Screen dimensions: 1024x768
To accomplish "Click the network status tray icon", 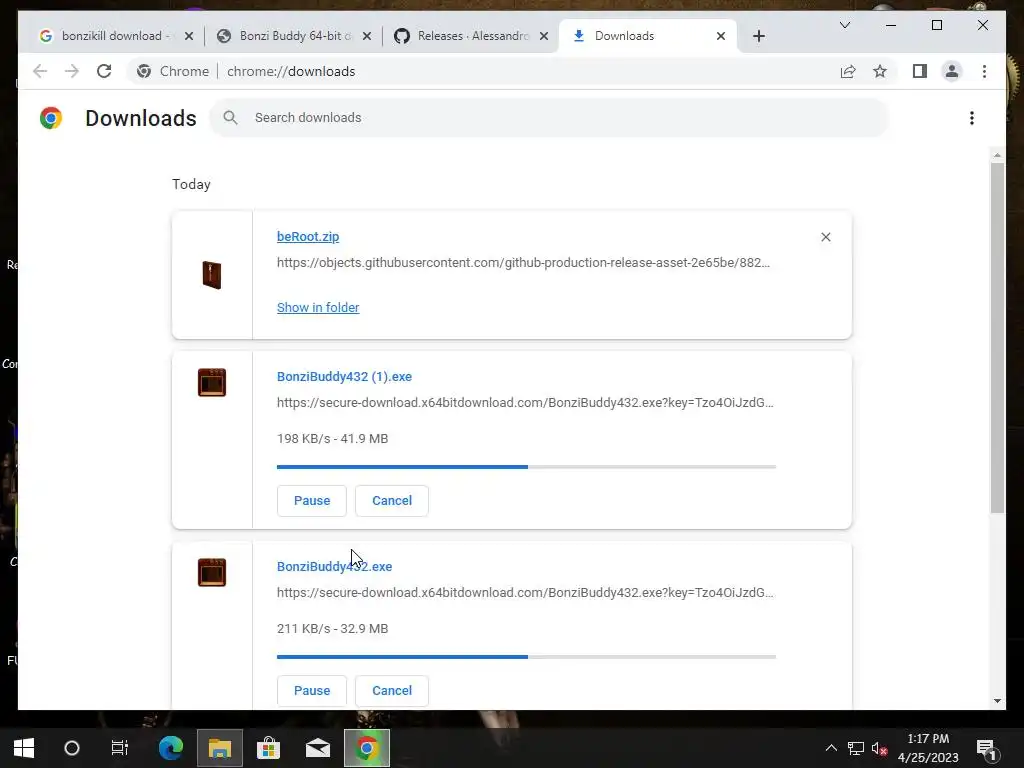I will click(856, 748).
